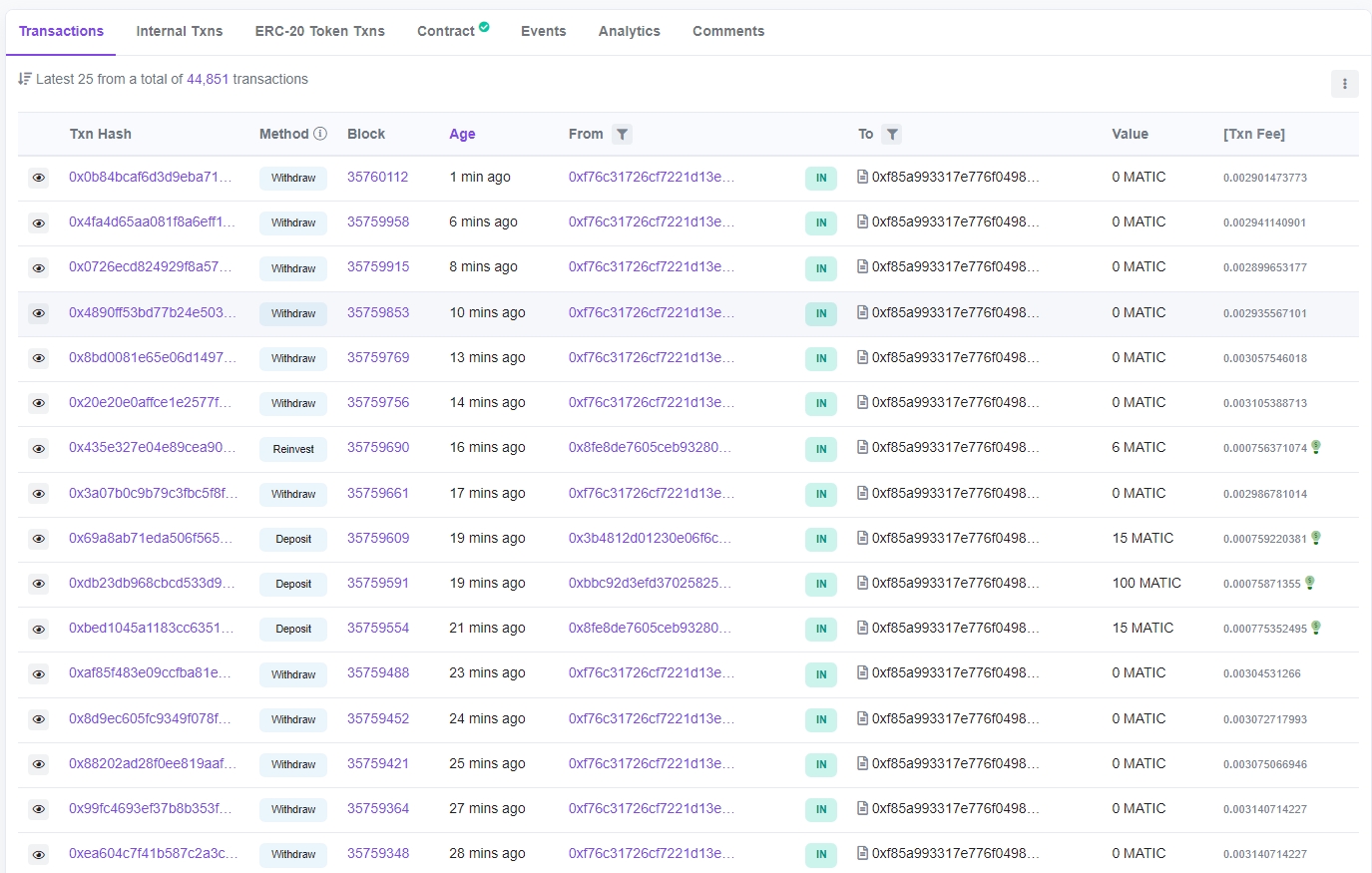The width and height of the screenshot is (1372, 873).
Task: Click IN badge in block 35759915 row
Action: click(x=821, y=268)
